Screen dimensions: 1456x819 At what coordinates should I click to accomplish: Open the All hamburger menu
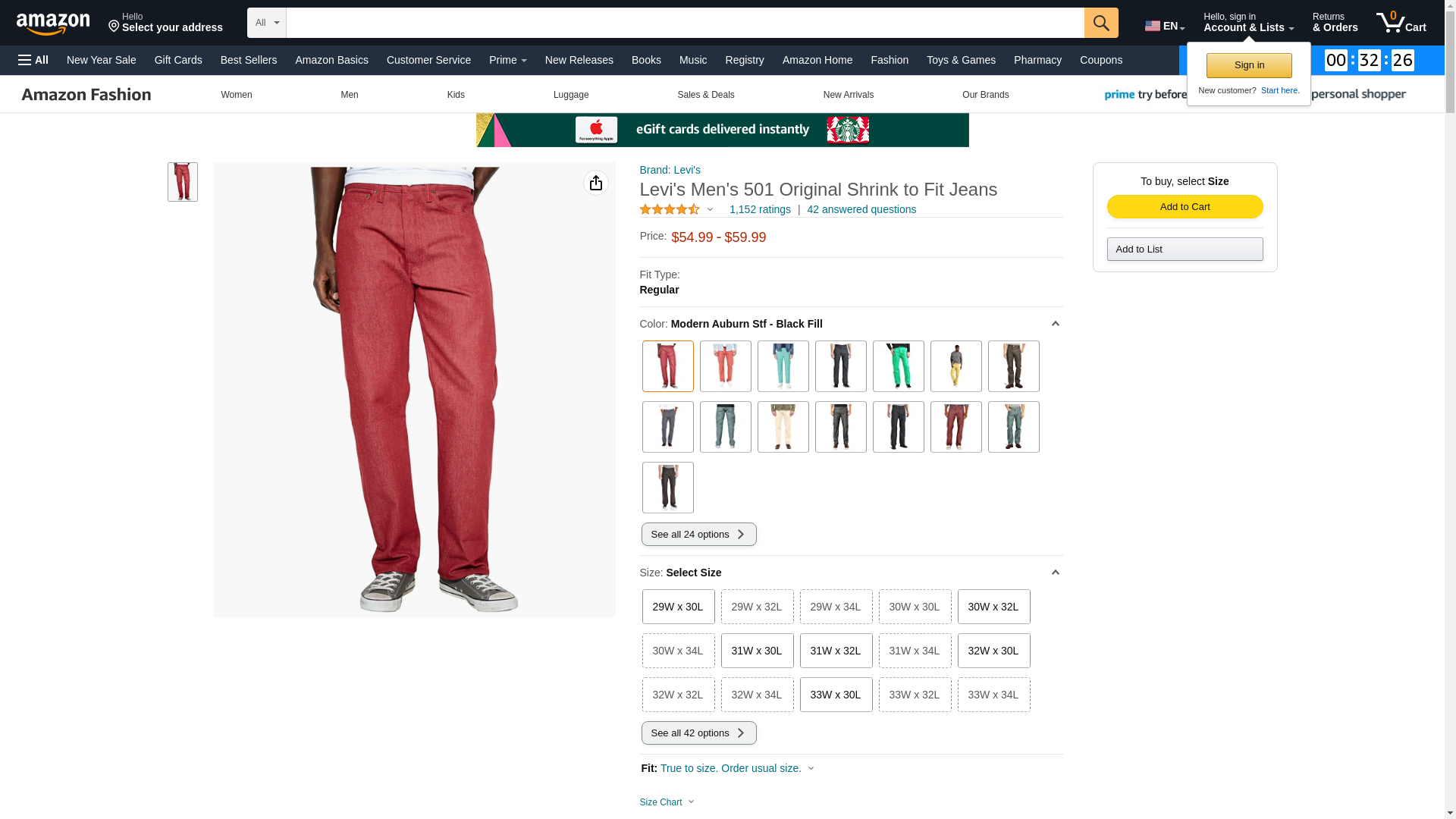pyautogui.click(x=33, y=60)
